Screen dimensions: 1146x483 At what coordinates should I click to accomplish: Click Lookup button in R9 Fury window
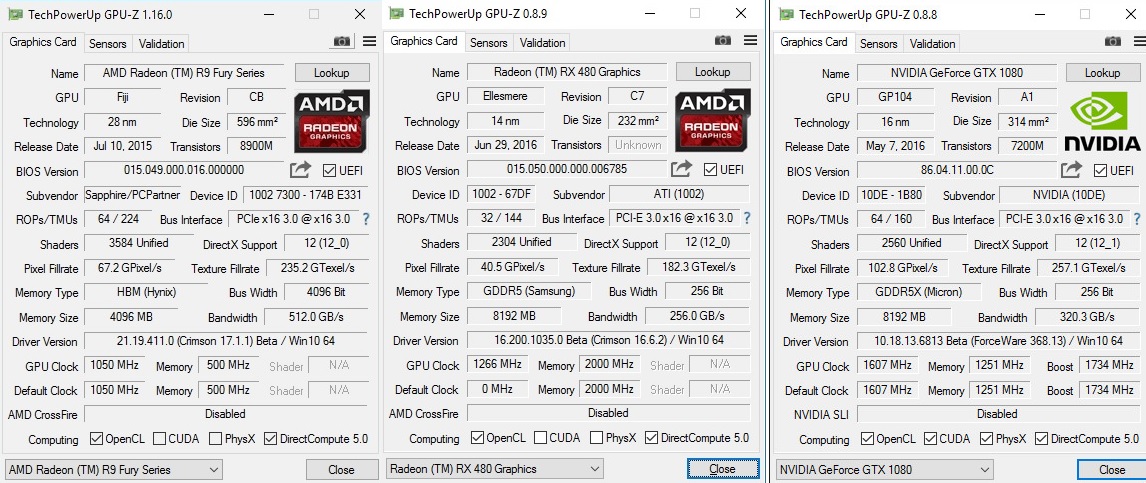(x=332, y=72)
